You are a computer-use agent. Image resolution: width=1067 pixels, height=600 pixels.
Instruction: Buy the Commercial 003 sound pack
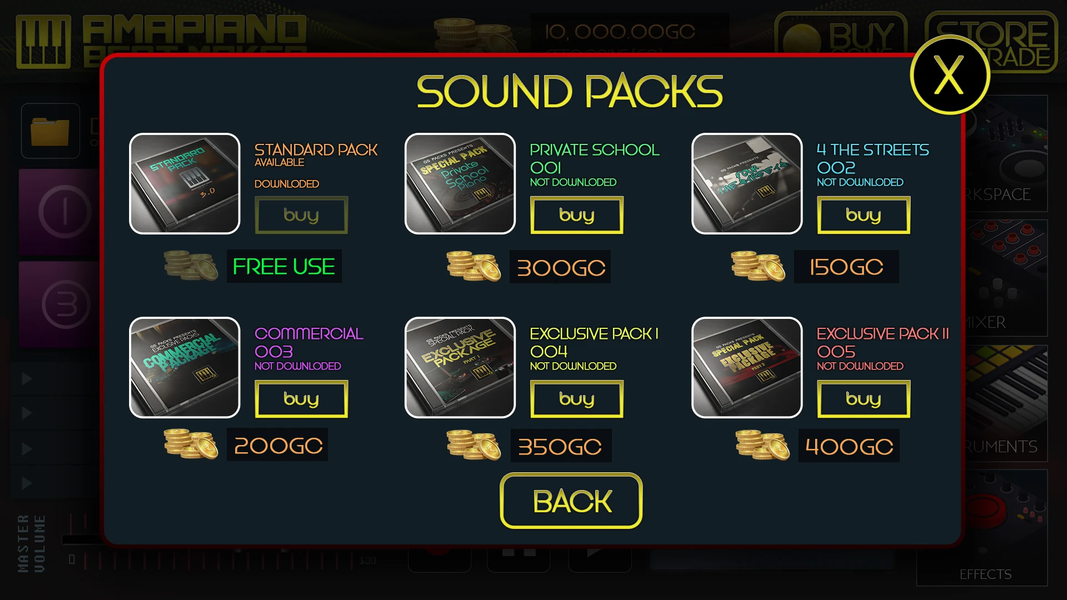[301, 399]
